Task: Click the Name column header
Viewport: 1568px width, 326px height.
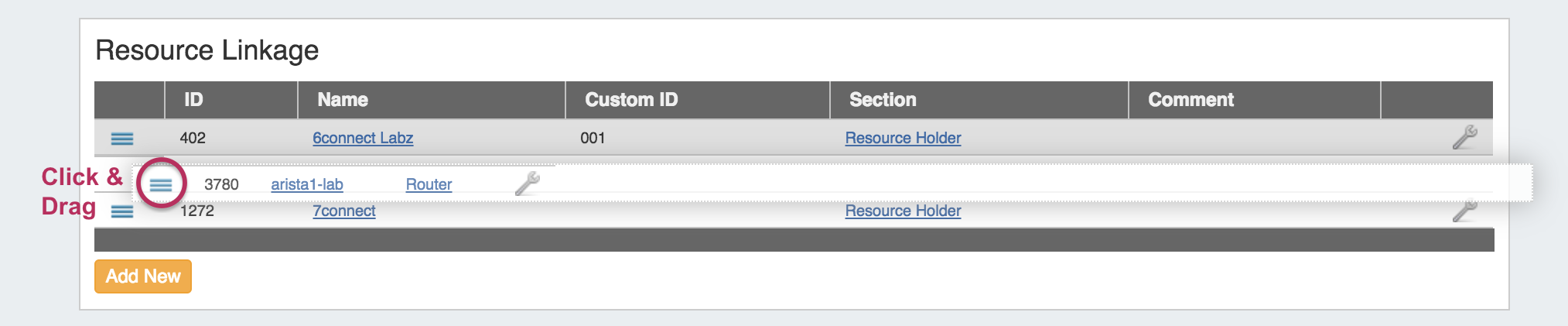Action: pos(343,100)
